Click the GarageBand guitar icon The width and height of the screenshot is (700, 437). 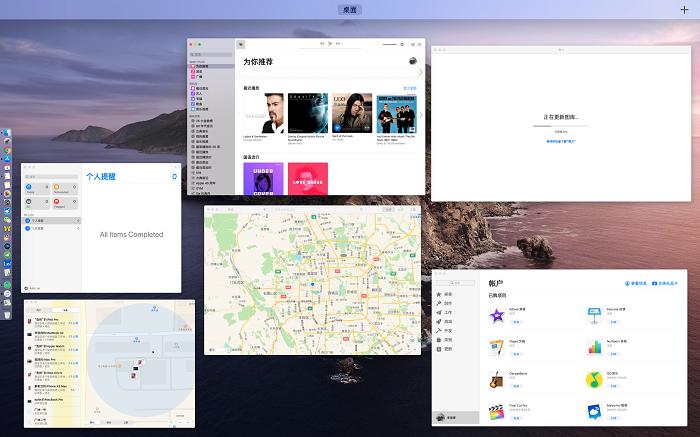click(x=496, y=380)
